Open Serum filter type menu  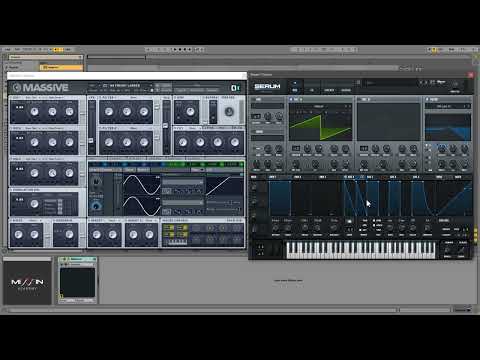pos(444,106)
